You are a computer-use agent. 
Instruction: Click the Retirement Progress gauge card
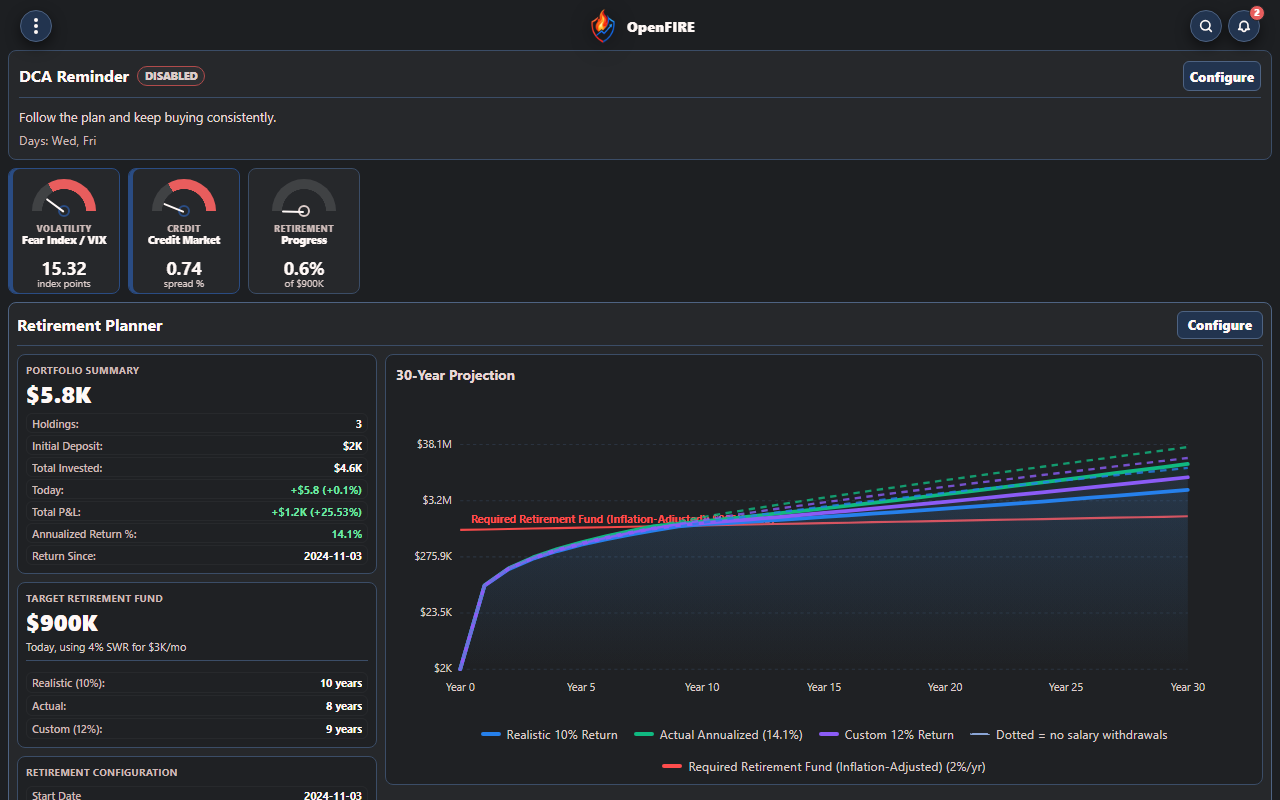pos(304,231)
